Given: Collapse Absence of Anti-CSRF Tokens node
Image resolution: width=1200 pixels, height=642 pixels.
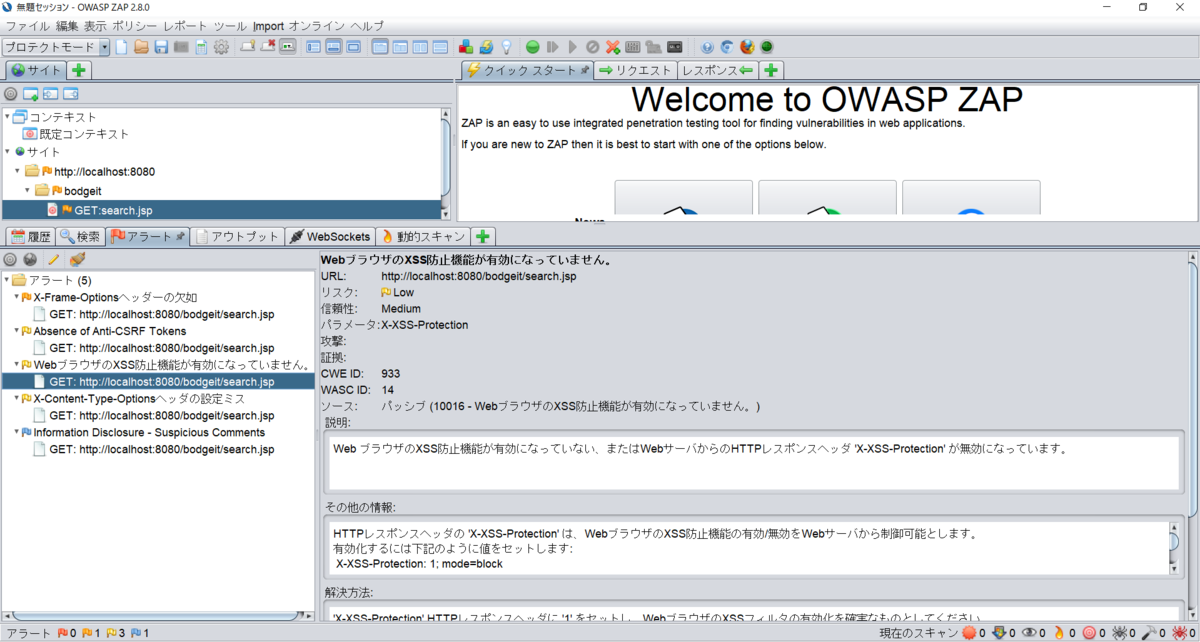Looking at the screenshot, I should tap(17, 331).
